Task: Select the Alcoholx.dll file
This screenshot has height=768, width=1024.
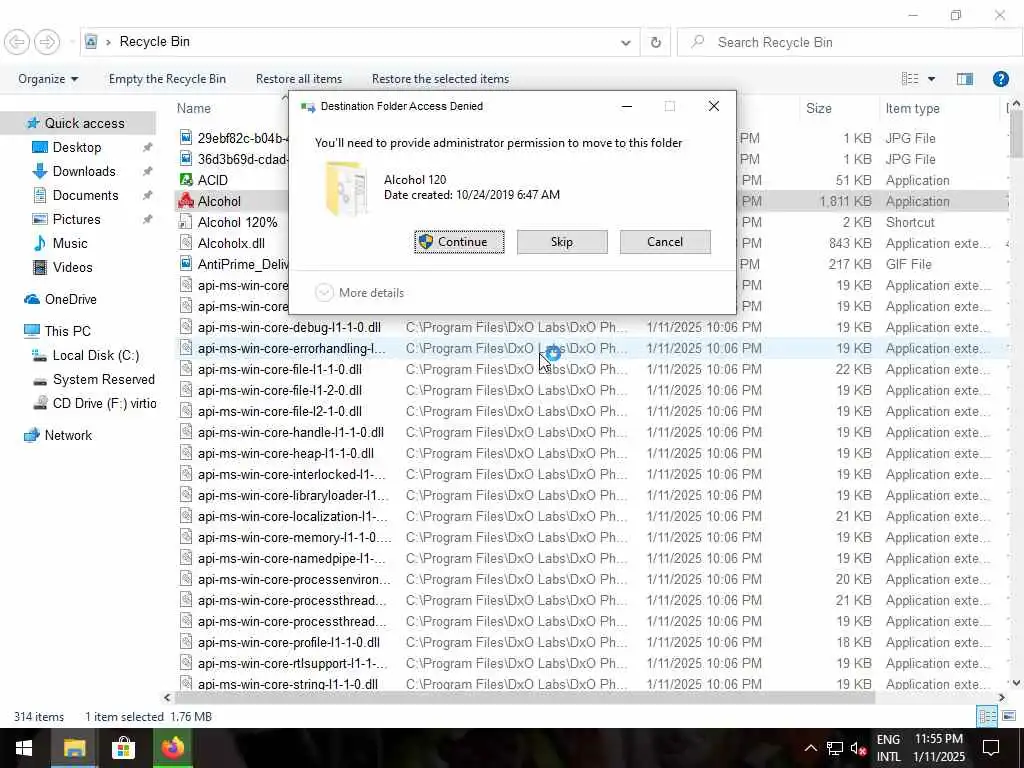Action: point(231,243)
